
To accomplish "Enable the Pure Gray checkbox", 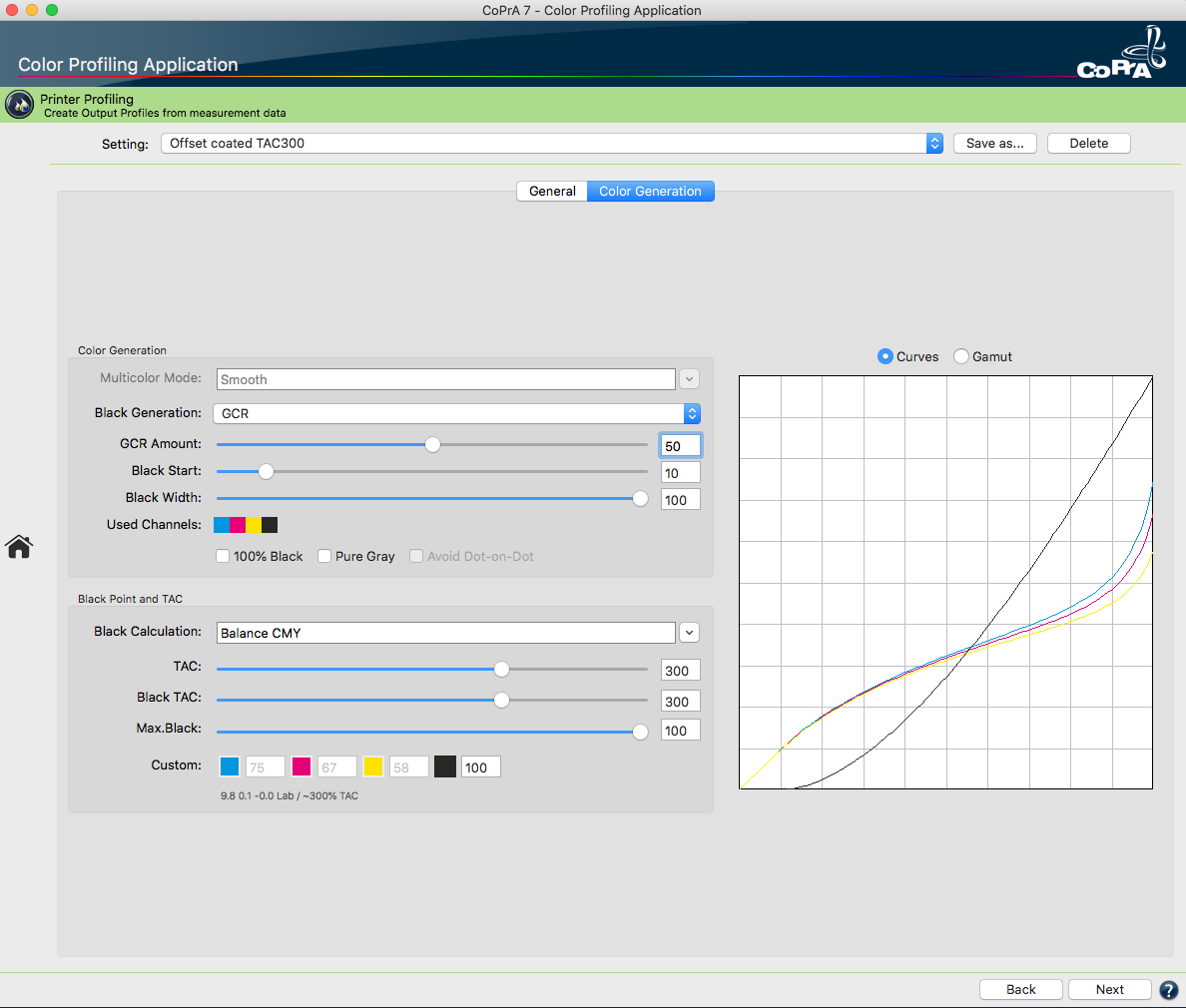I will pos(324,557).
